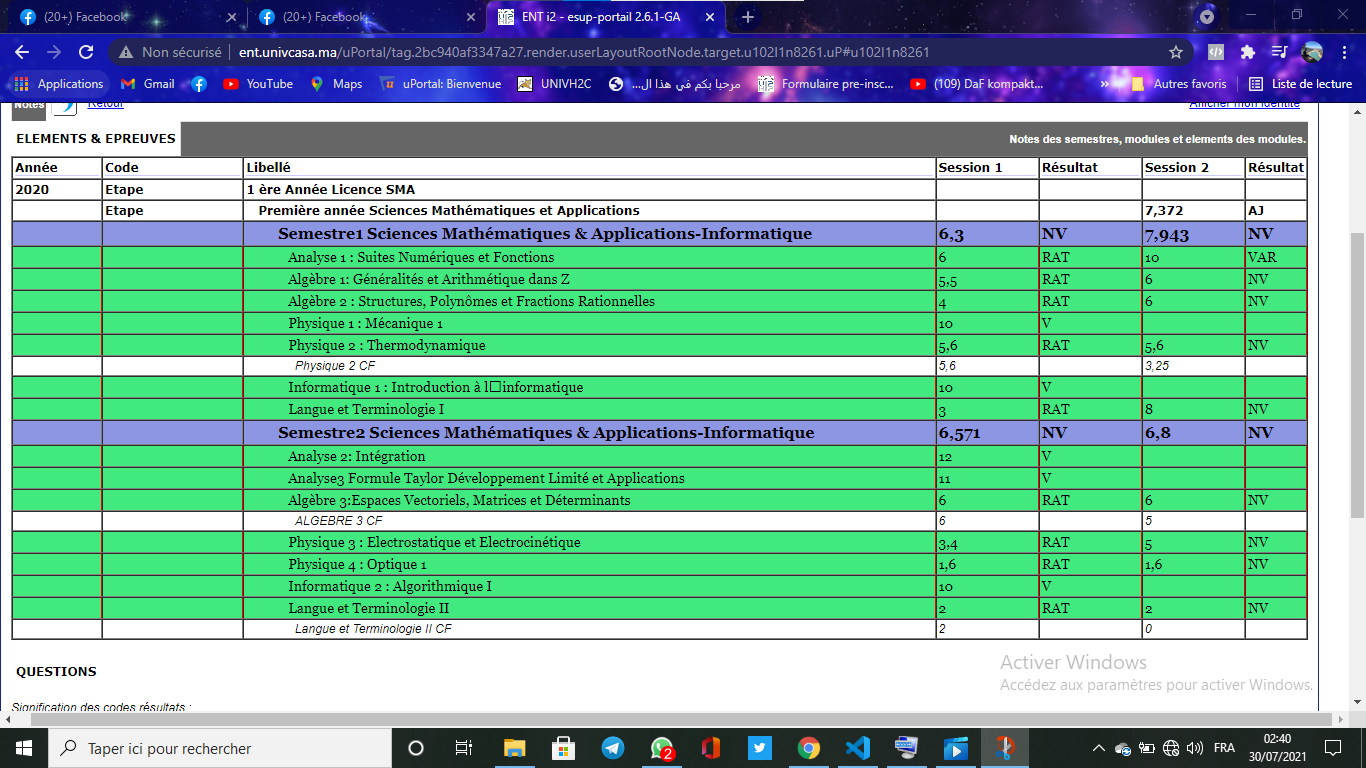Open the Gmail bookmark
Screen dimensions: 1366x768
[x=147, y=84]
